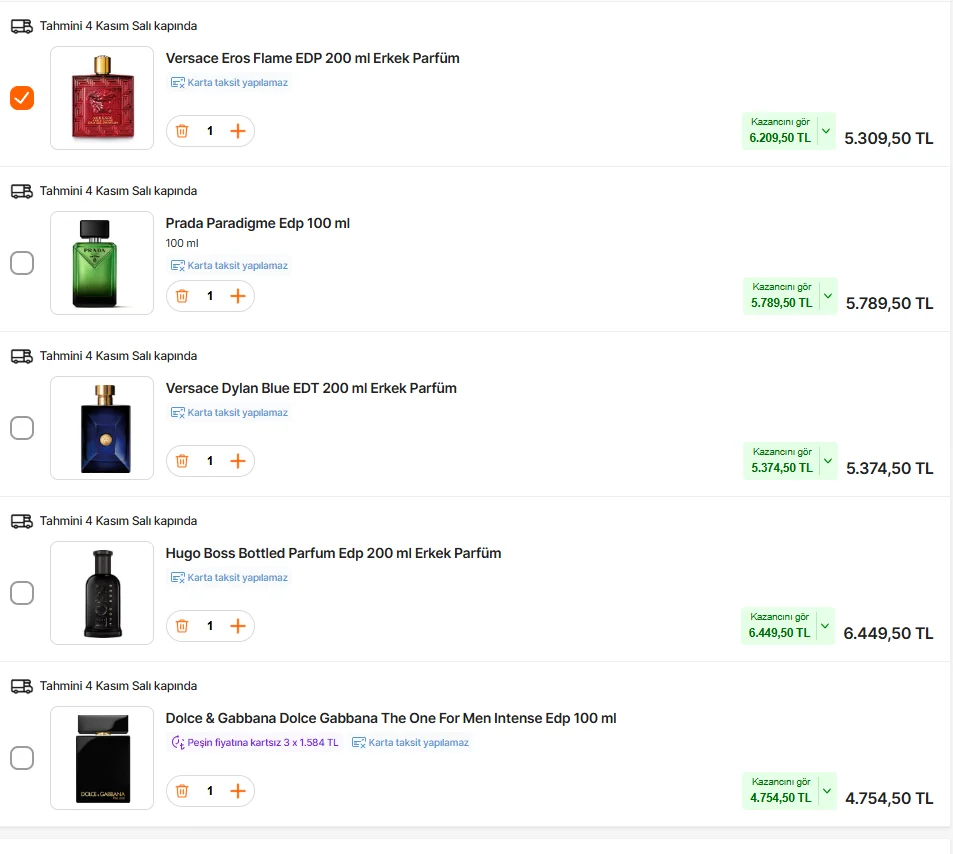
Task: Open Kazancını gör dropdown for Prada Paradigme
Action: [x=826, y=296]
